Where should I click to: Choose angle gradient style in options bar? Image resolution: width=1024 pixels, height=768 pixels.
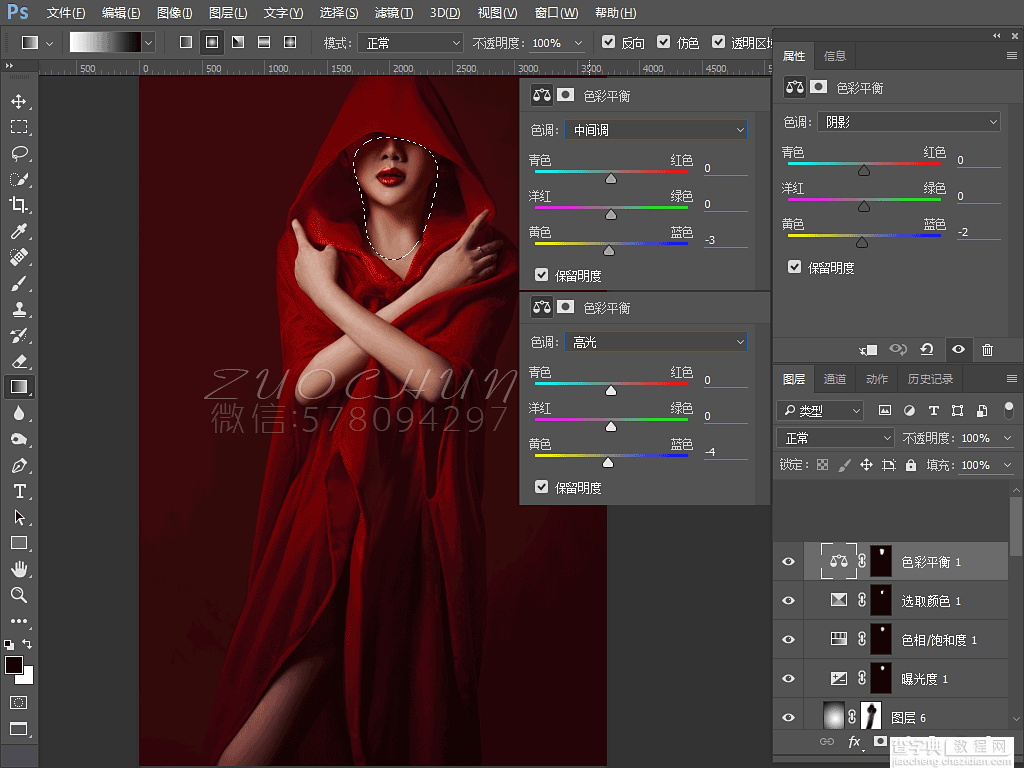point(238,42)
